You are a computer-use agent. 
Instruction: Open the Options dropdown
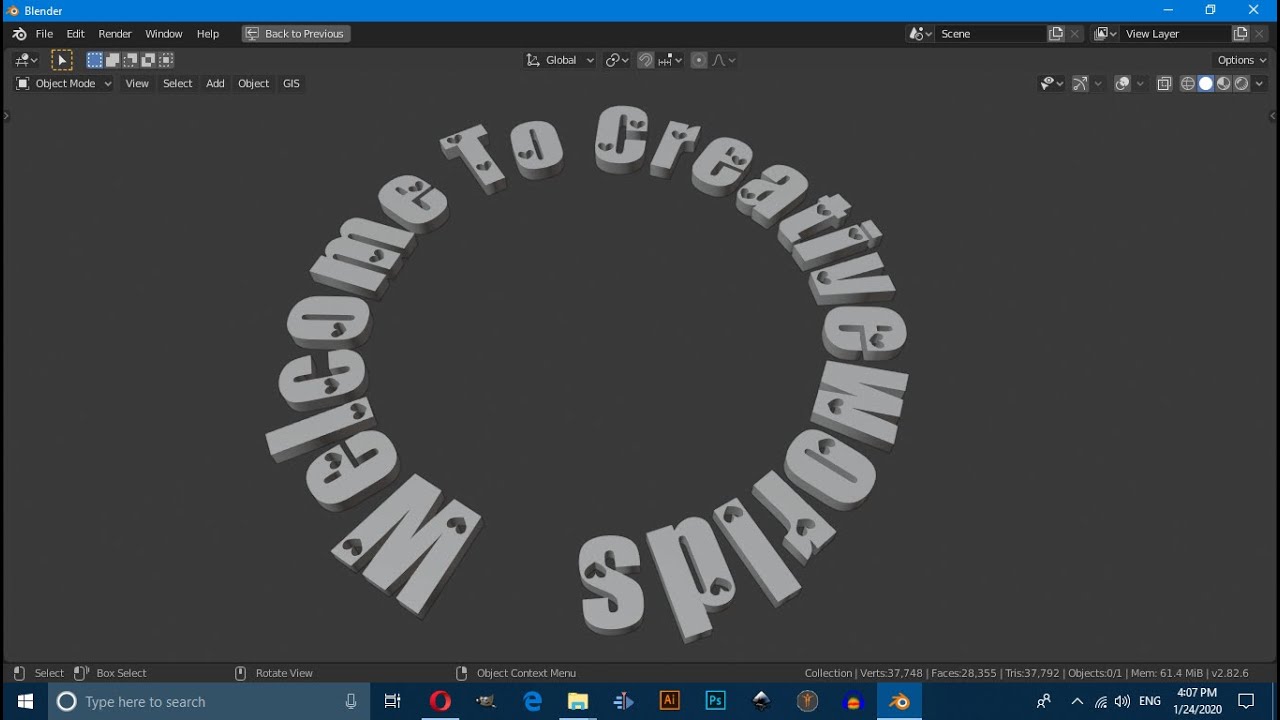(1241, 60)
